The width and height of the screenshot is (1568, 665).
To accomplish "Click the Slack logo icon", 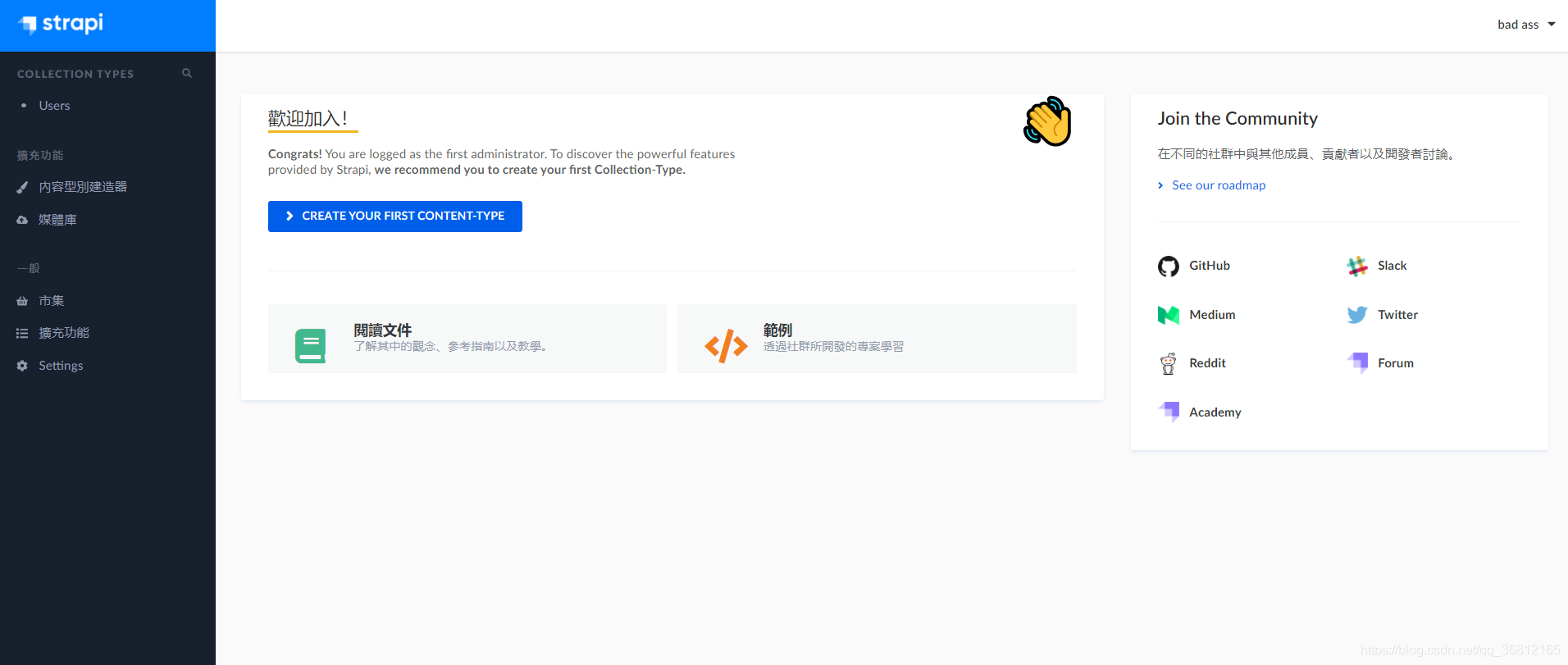I will pyautogui.click(x=1357, y=266).
